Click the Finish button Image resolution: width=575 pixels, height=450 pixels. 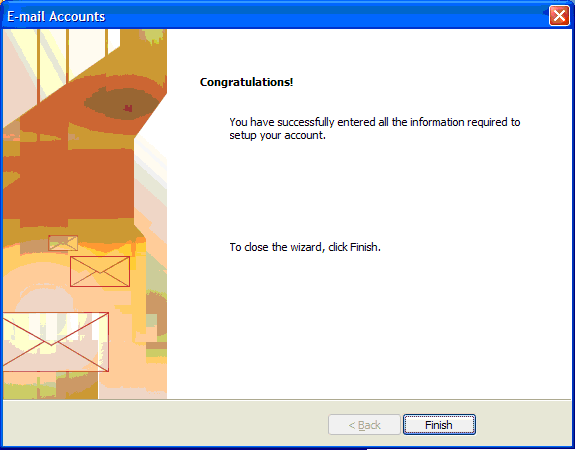pyautogui.click(x=439, y=425)
